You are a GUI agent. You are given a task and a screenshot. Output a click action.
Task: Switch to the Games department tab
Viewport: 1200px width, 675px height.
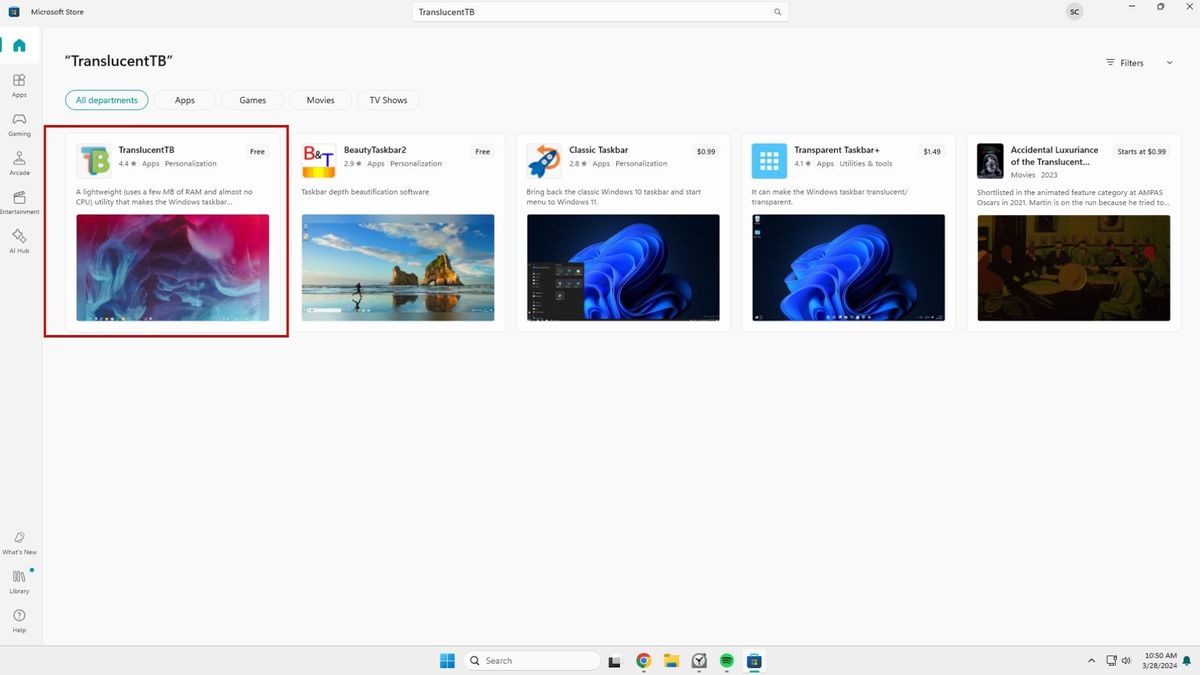(252, 100)
